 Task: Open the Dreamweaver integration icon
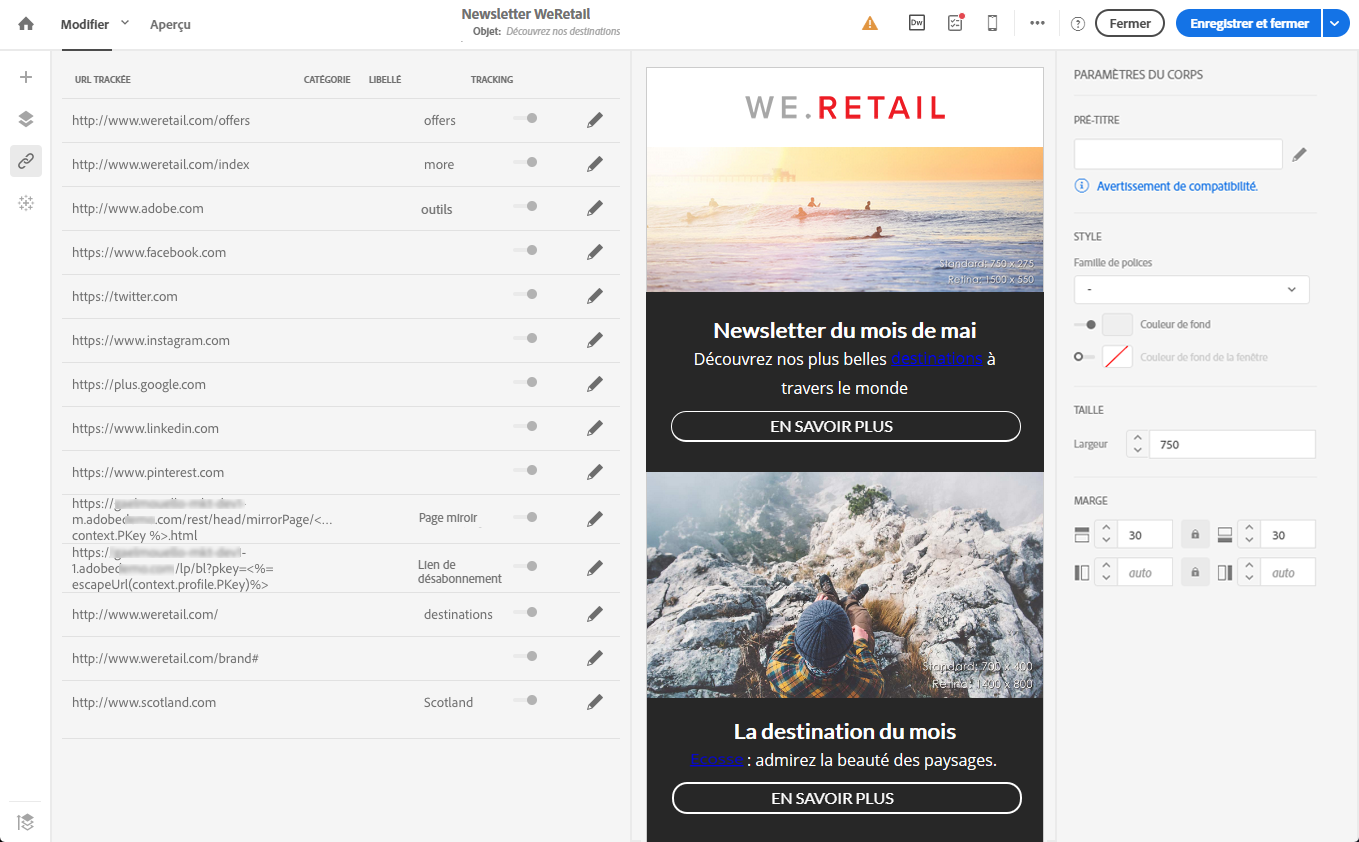pos(917,23)
